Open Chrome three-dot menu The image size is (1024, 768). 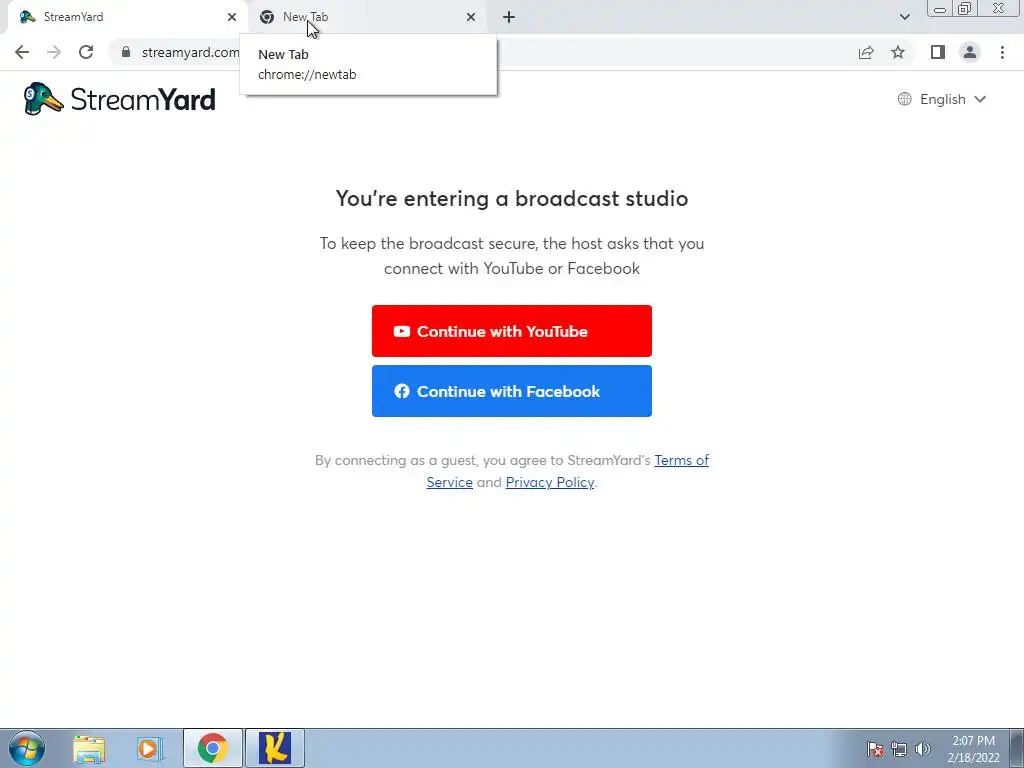(1002, 52)
